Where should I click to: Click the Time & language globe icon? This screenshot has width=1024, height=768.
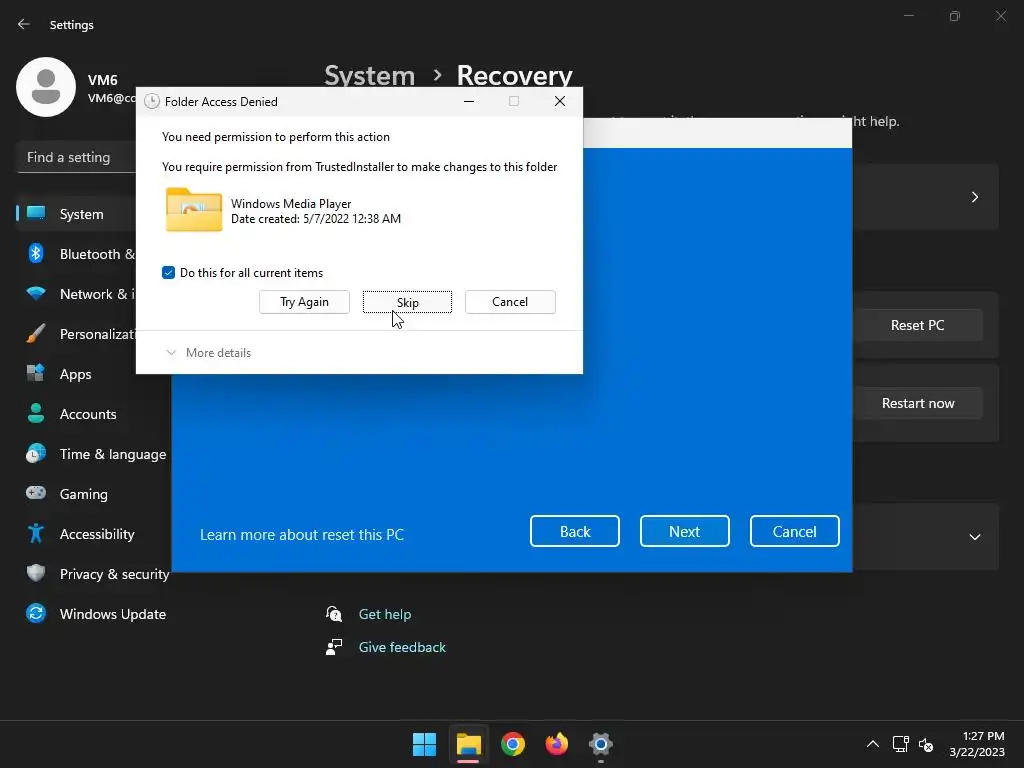[x=36, y=453]
